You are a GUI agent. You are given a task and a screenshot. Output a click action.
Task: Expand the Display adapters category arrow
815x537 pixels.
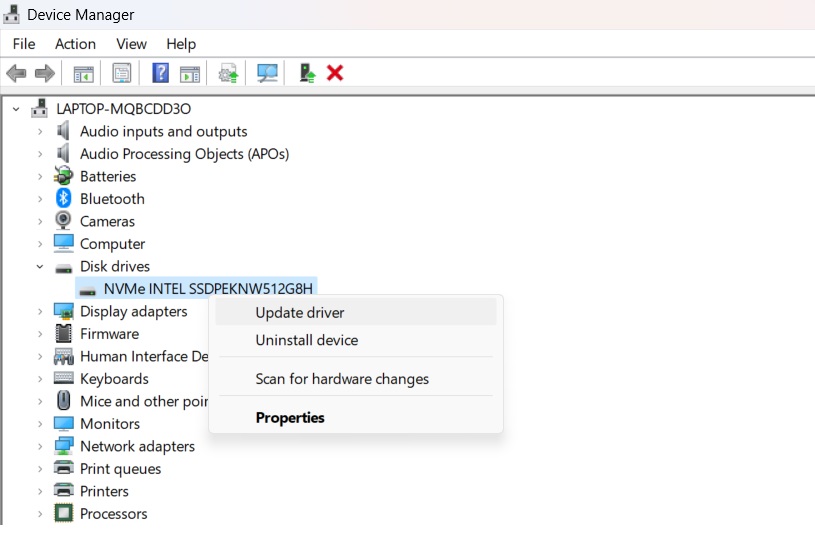point(40,311)
